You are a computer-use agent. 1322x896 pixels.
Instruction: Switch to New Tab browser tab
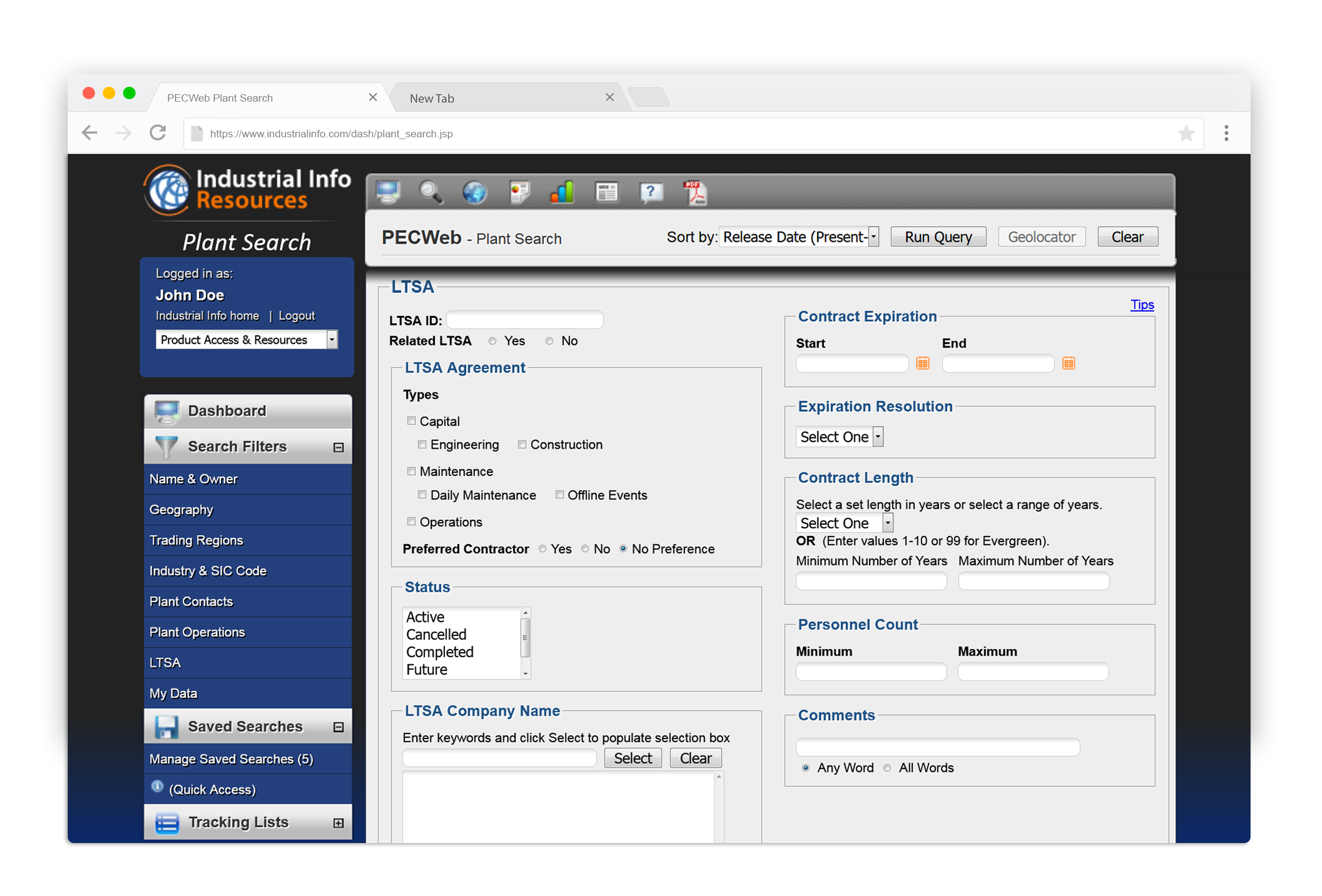coord(511,98)
